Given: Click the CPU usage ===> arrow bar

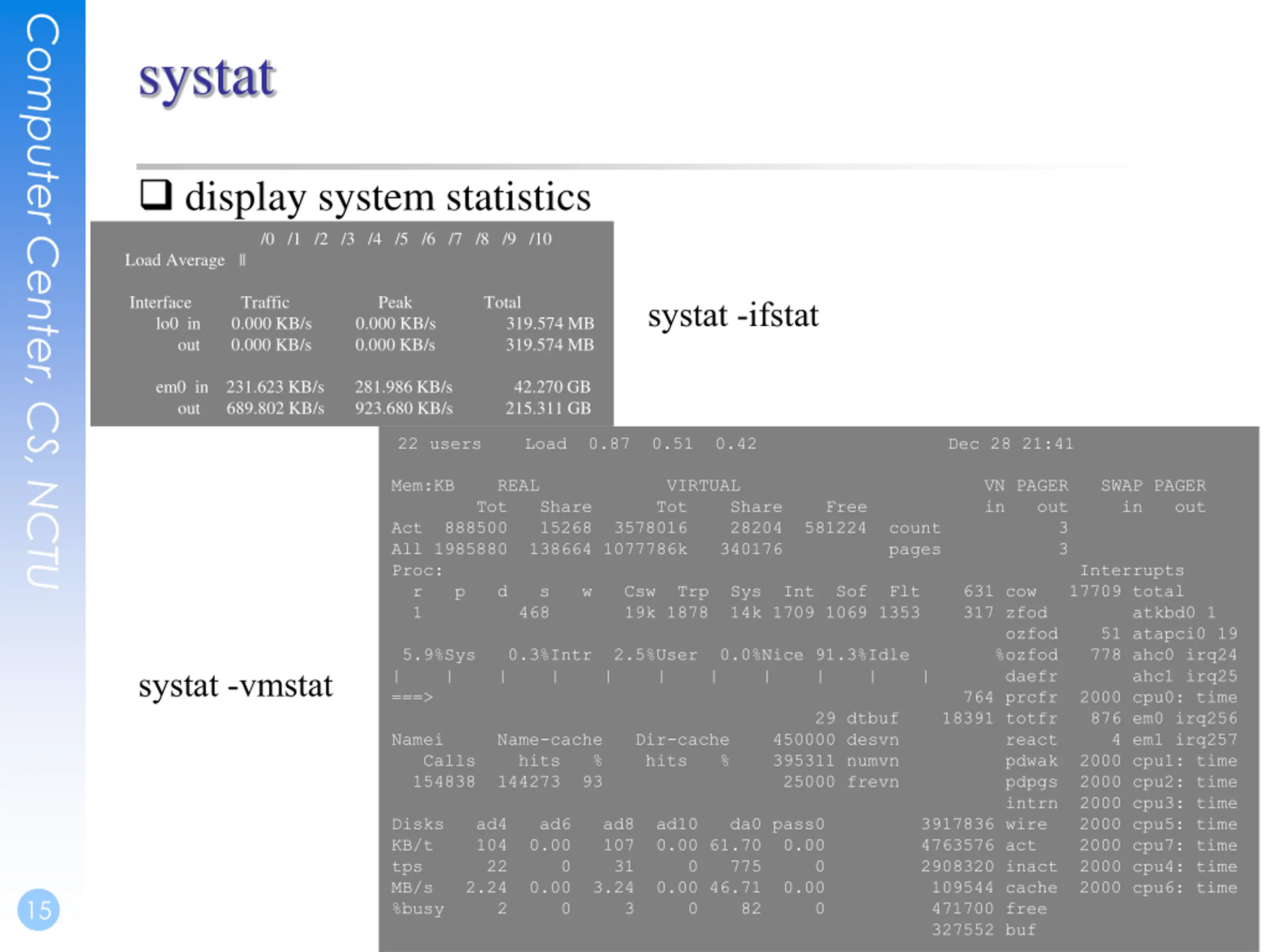Looking at the screenshot, I should pos(412,698).
